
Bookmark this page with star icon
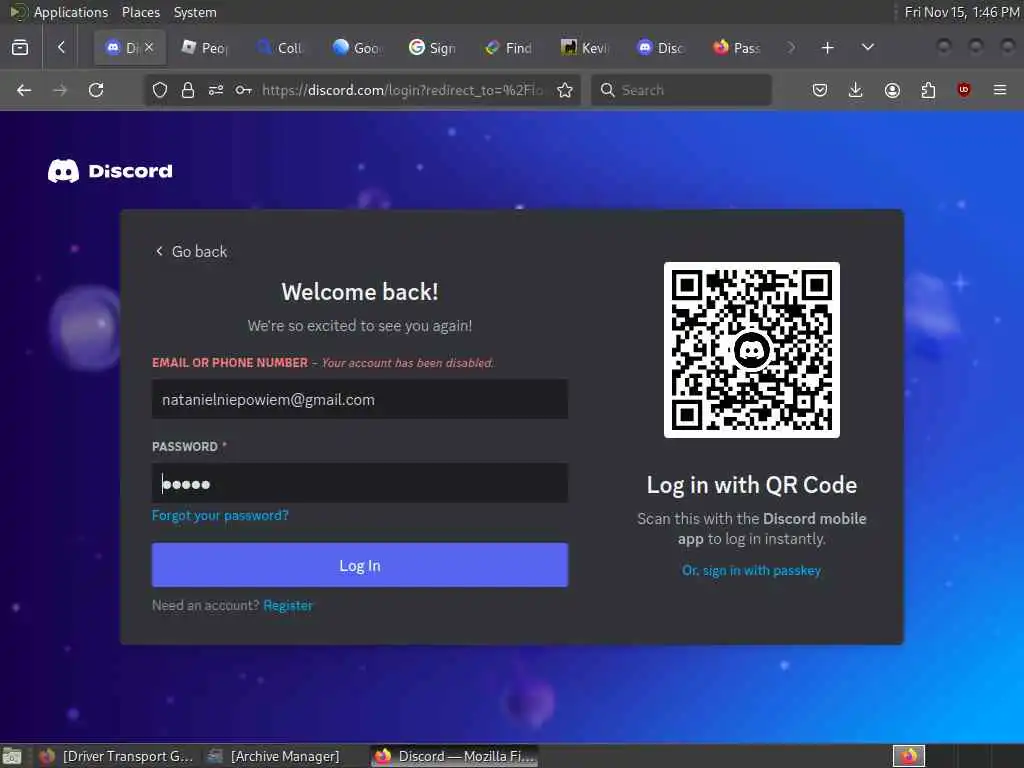point(566,90)
